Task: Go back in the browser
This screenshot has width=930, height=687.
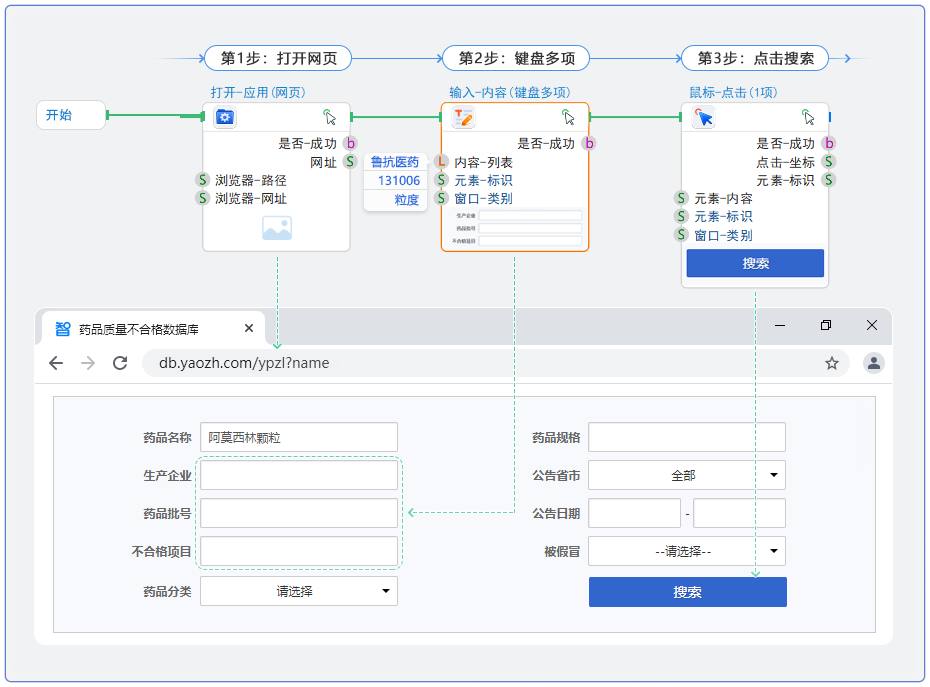Action: coord(56,363)
